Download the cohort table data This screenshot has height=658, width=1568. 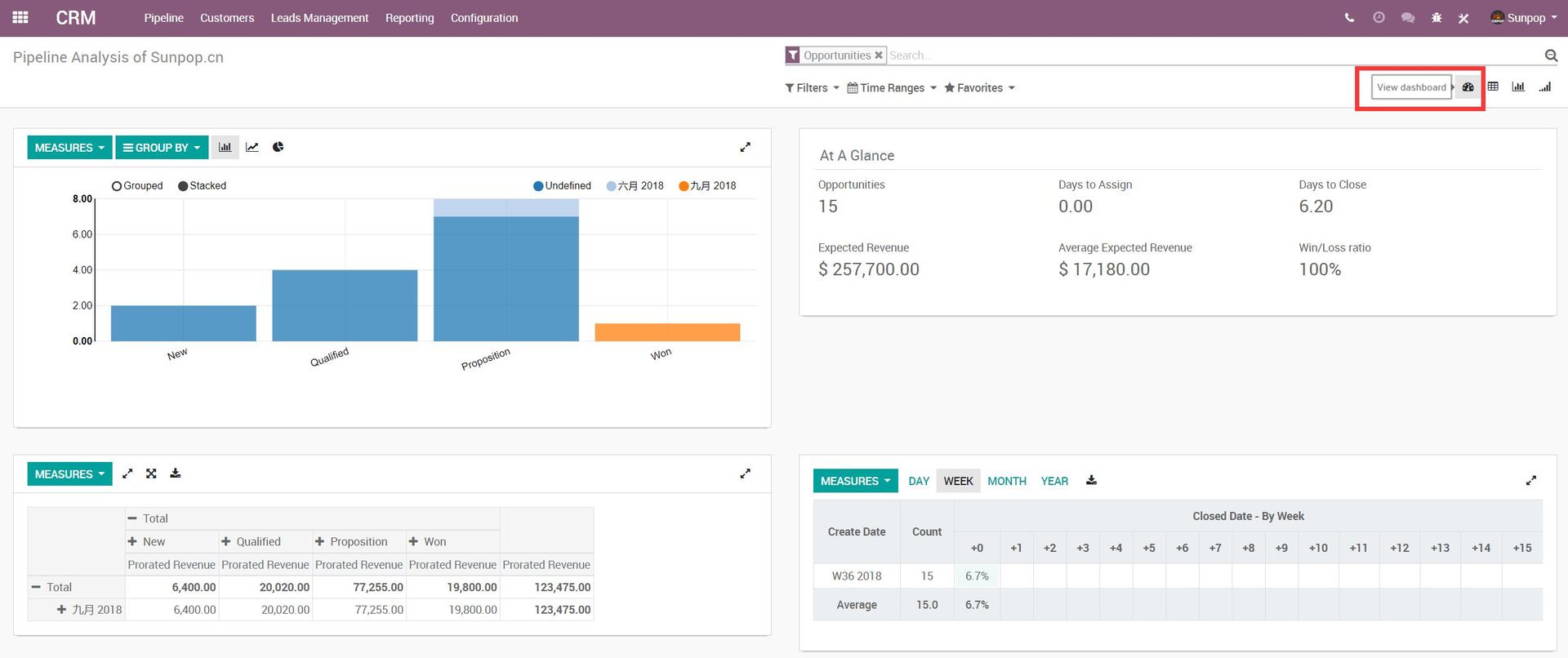pos(1091,480)
